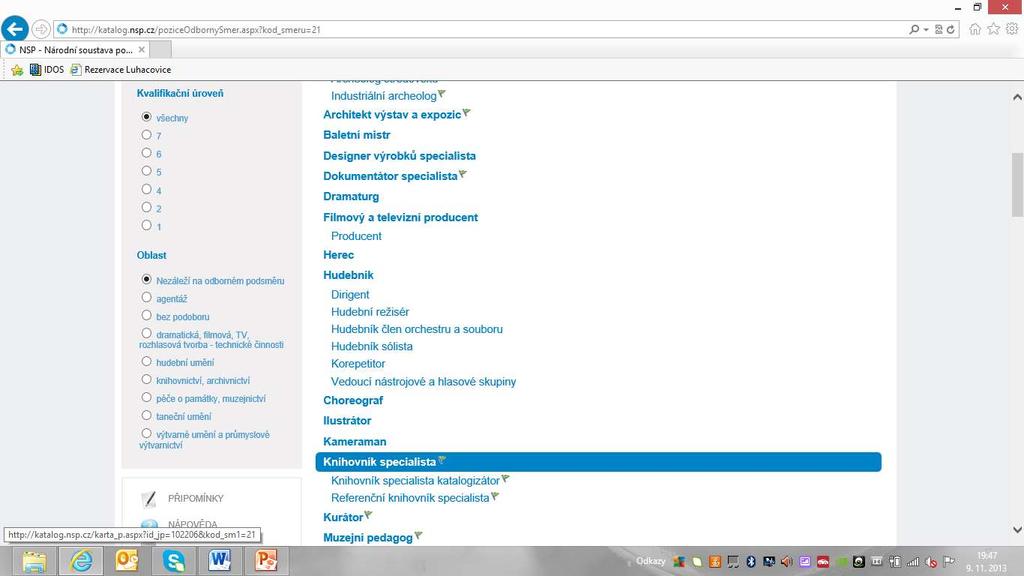Choose 'výtvarné umění a průmyslové výtvarnictví' radio
Image resolution: width=1024 pixels, height=576 pixels.
click(146, 433)
